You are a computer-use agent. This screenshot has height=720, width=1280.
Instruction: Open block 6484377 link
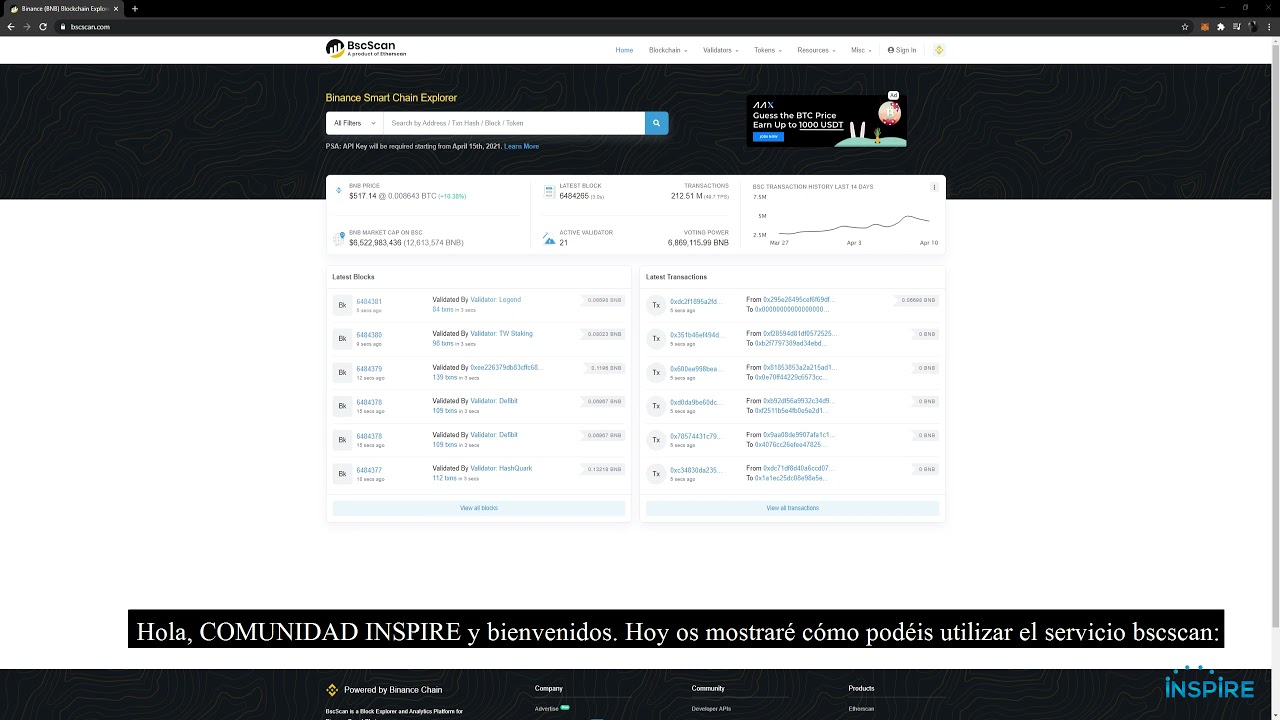click(x=369, y=470)
